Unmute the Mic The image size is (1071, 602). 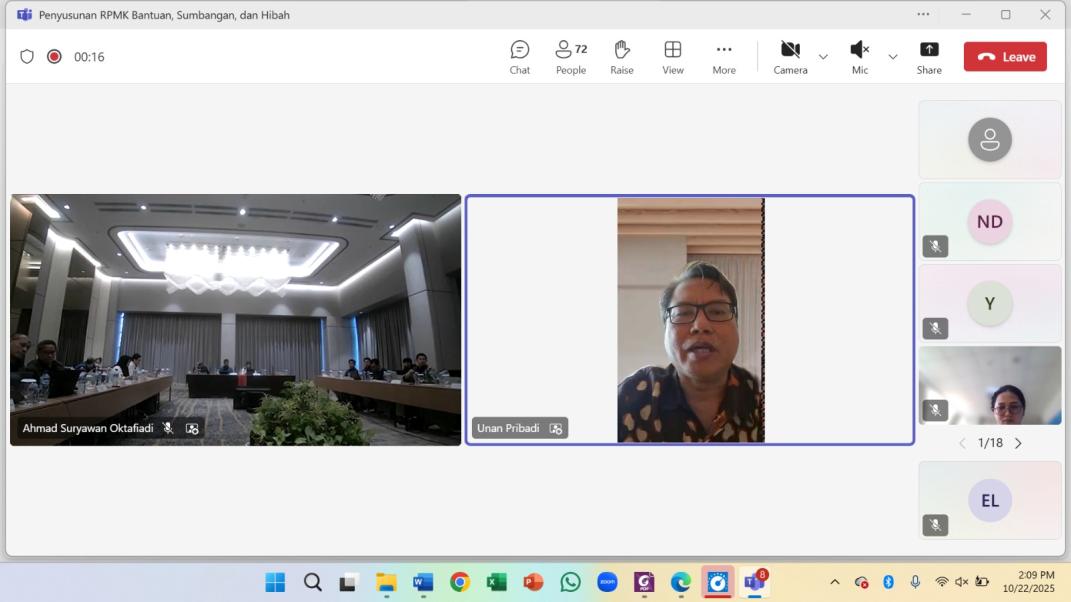tap(859, 57)
